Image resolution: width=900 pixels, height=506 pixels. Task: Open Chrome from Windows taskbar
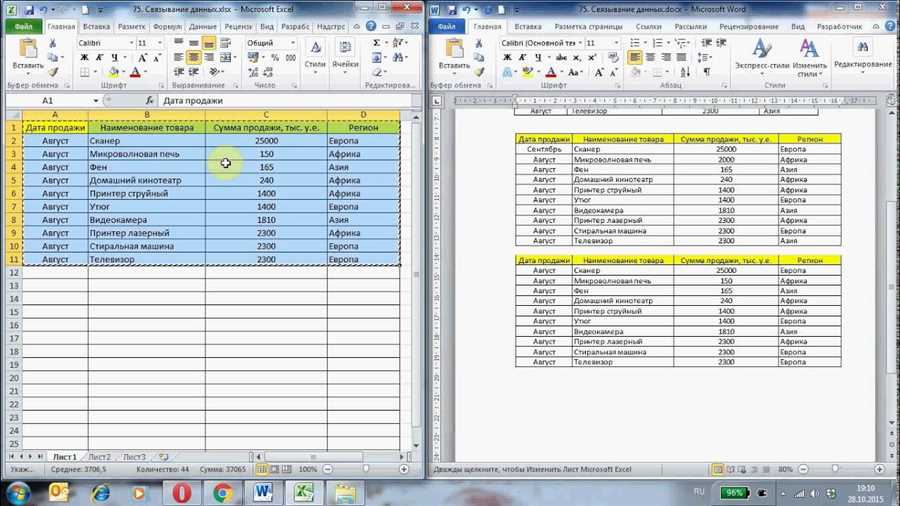click(x=223, y=493)
